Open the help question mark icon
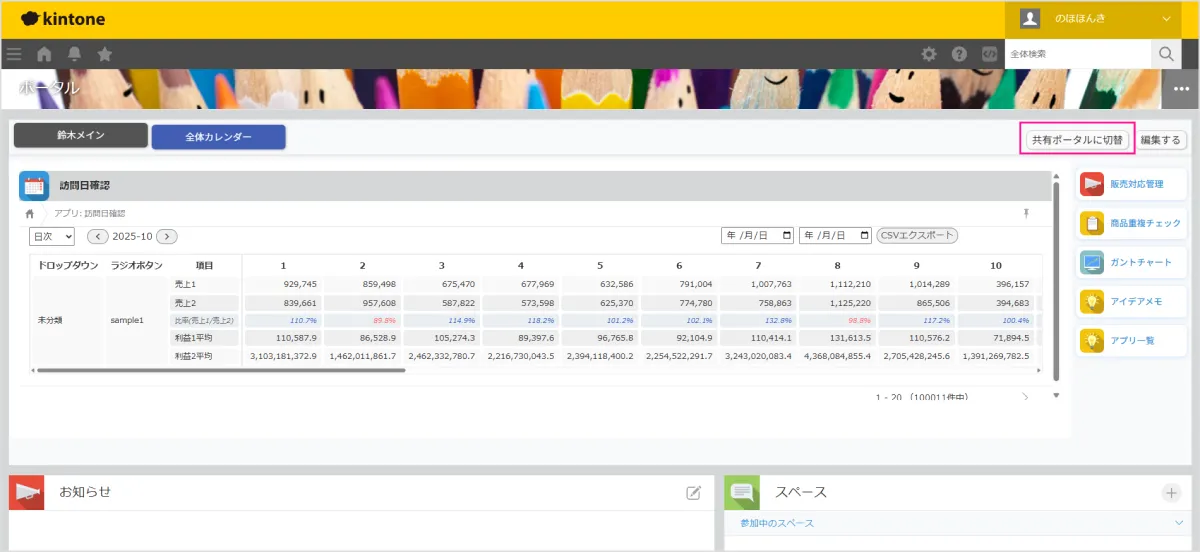This screenshot has height=552, width=1200. 959,54
